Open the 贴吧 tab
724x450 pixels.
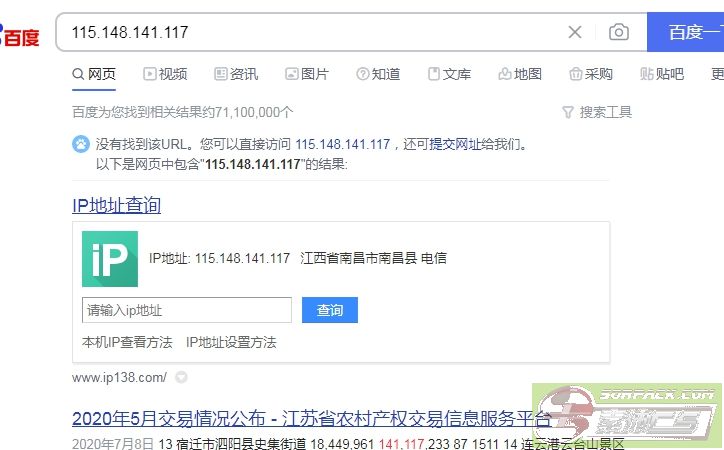coord(662,74)
